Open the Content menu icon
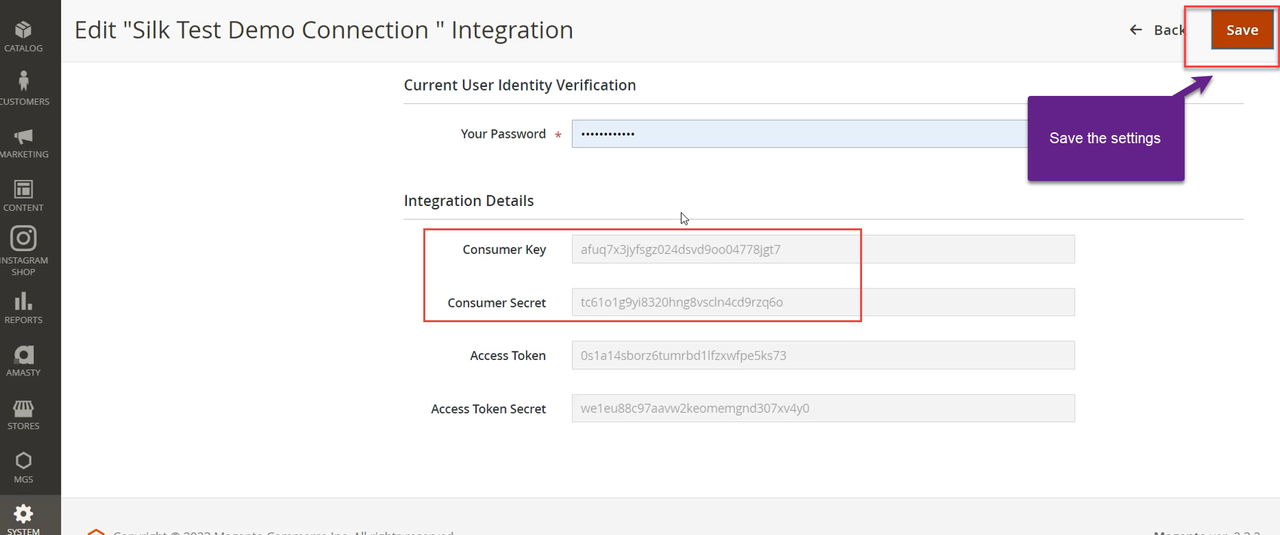The height and width of the screenshot is (535, 1280). (x=23, y=194)
